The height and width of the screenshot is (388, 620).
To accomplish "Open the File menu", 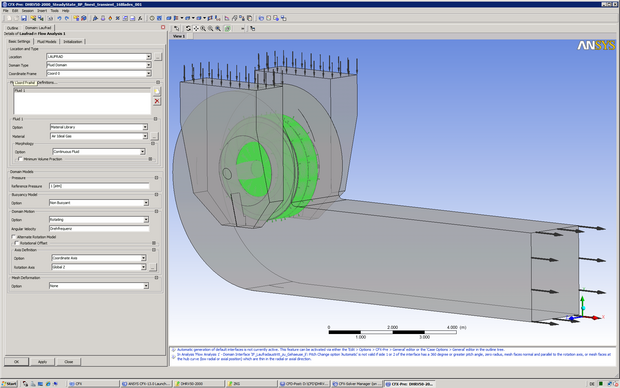I will 6,11.
